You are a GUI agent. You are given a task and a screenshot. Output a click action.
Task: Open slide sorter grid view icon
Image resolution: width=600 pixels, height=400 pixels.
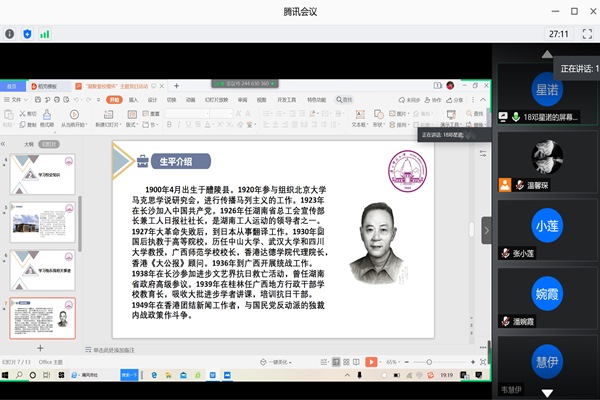pyautogui.click(x=346, y=362)
